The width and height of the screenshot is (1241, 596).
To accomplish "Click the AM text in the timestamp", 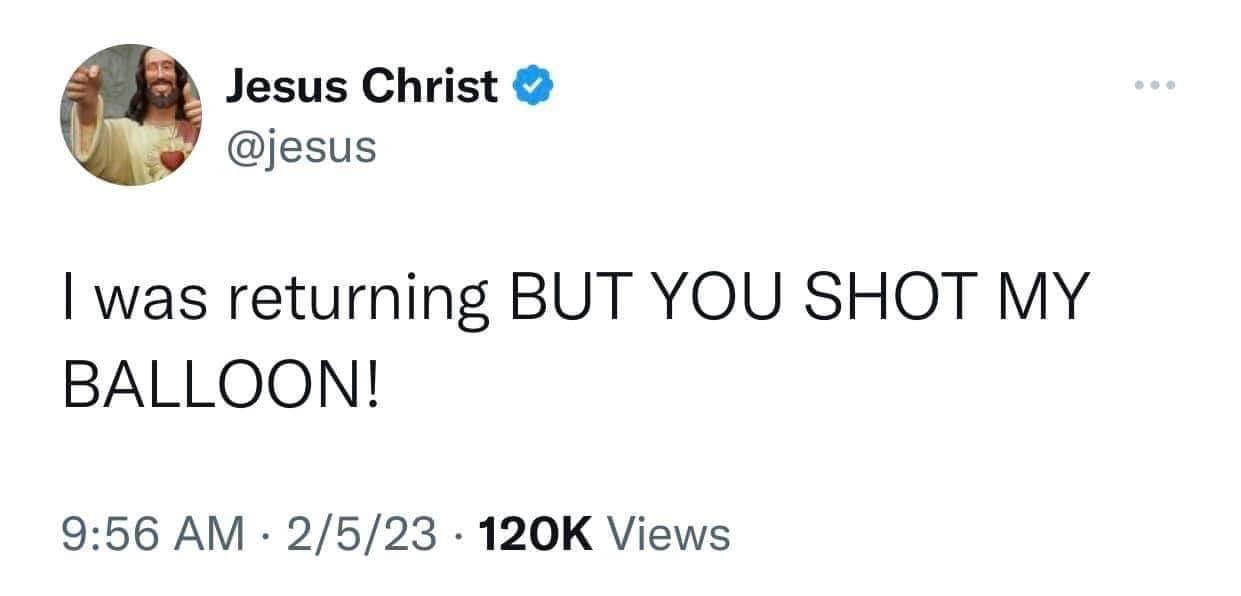I will point(208,534).
